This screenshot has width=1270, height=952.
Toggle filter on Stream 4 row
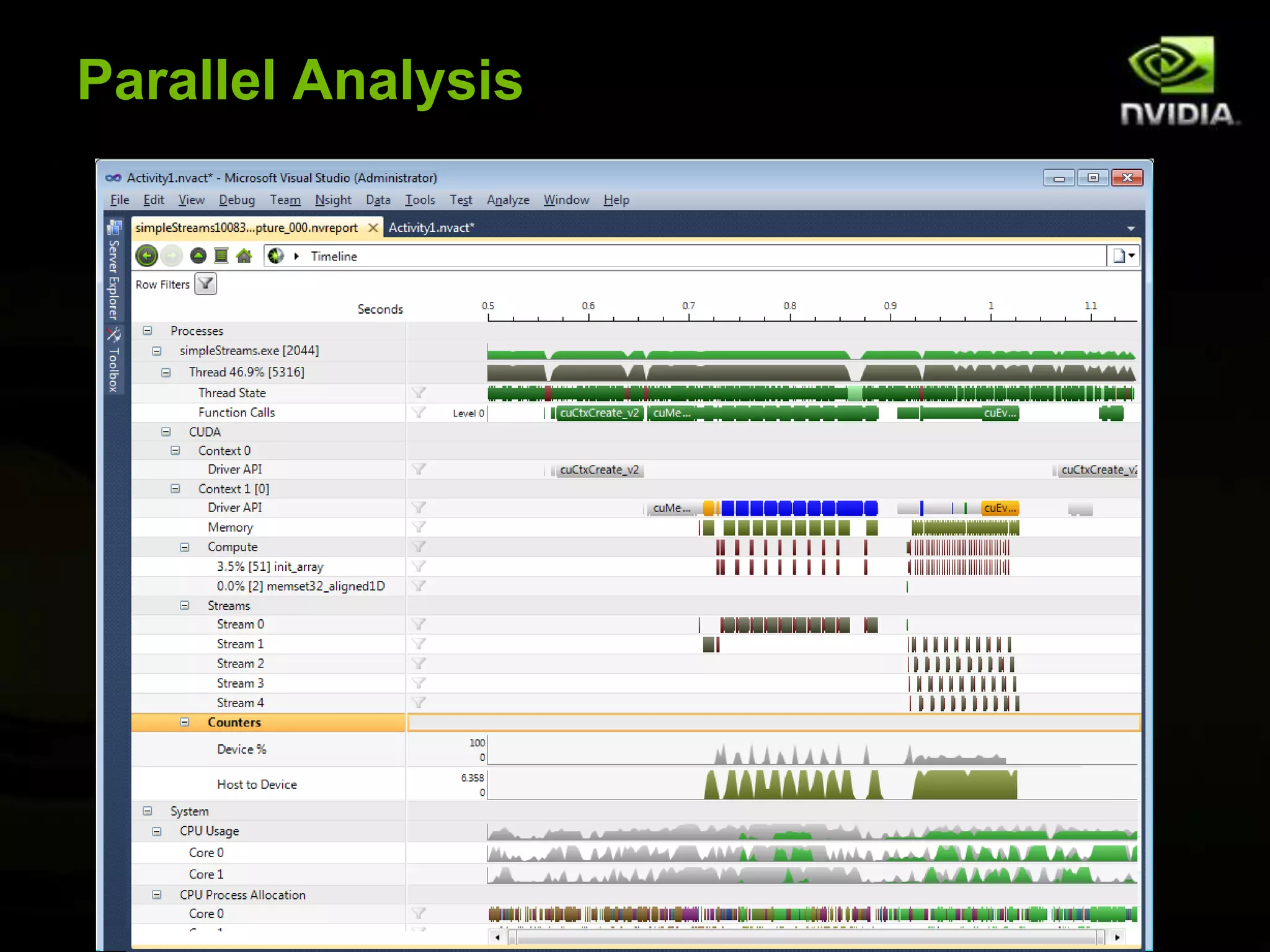click(x=419, y=702)
